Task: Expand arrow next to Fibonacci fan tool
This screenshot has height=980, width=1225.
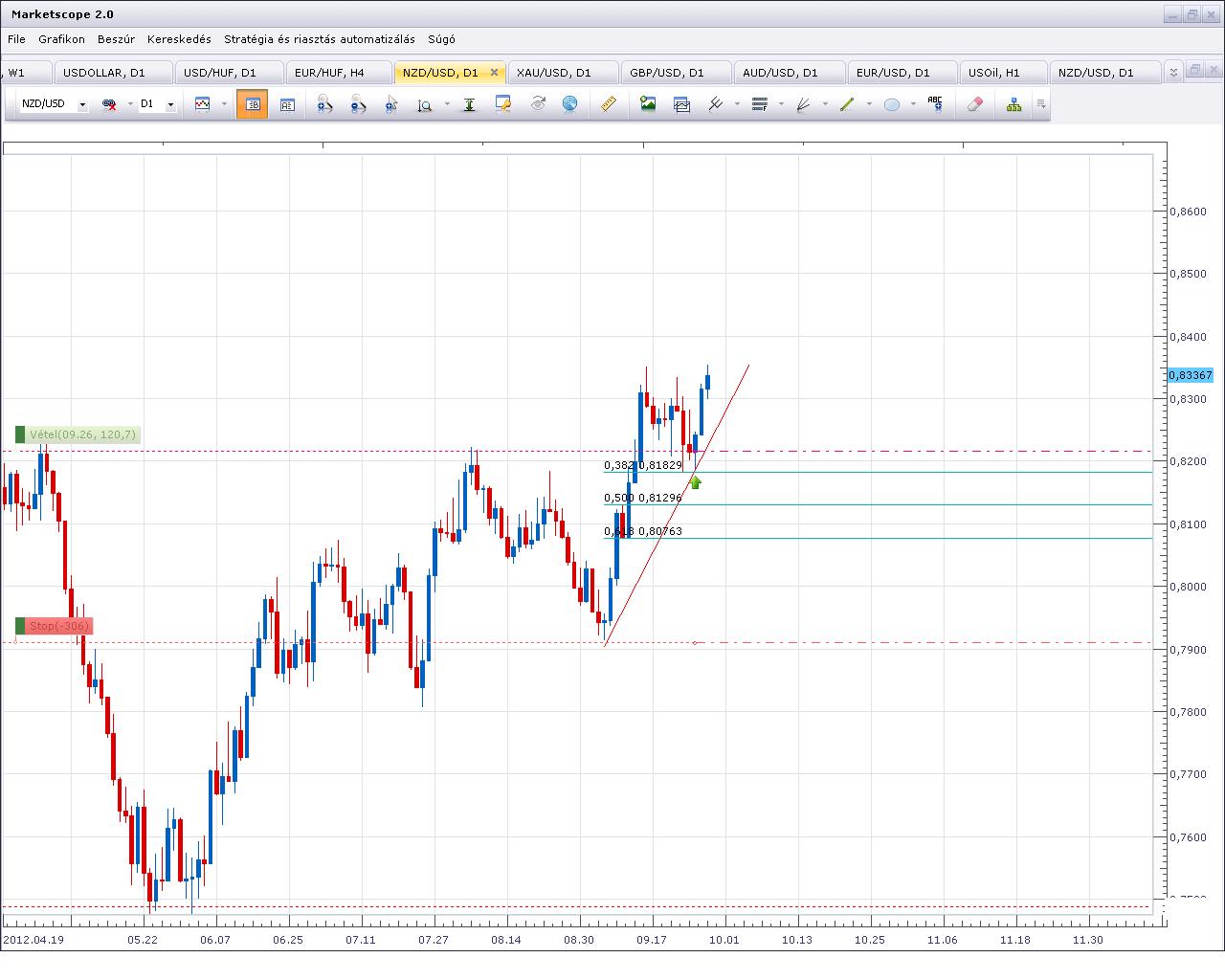Action: click(x=825, y=104)
